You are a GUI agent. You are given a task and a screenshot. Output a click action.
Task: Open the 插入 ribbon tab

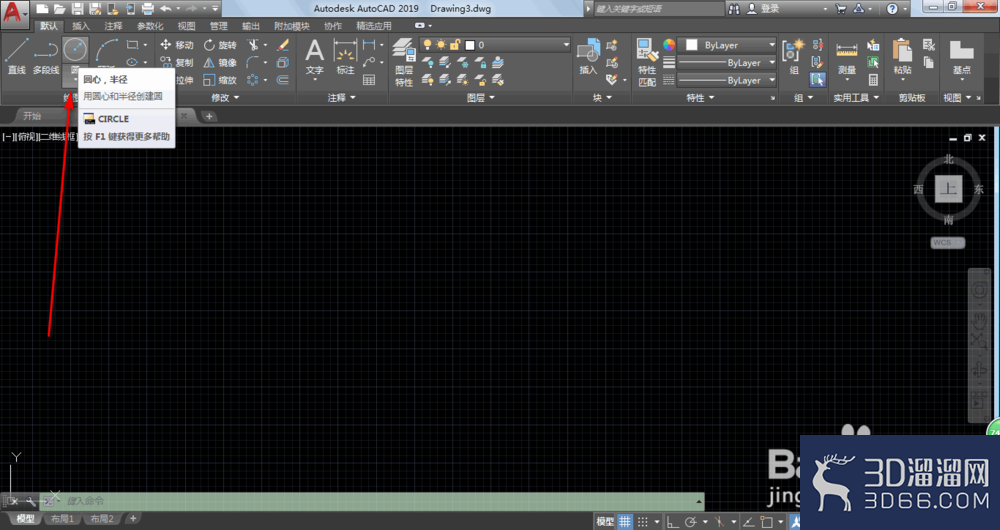[81, 26]
